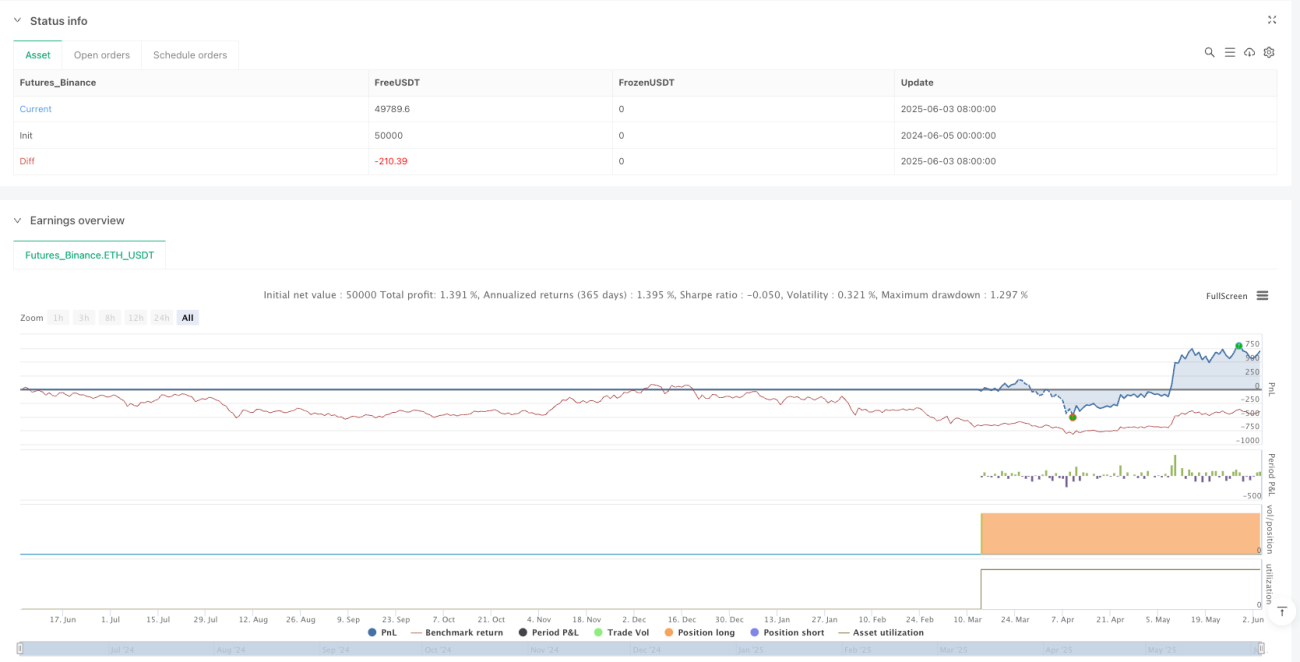Select the Futures_Binance.ETH_USDT tab
Image resolution: width=1300 pixels, height=662 pixels.
click(x=90, y=255)
